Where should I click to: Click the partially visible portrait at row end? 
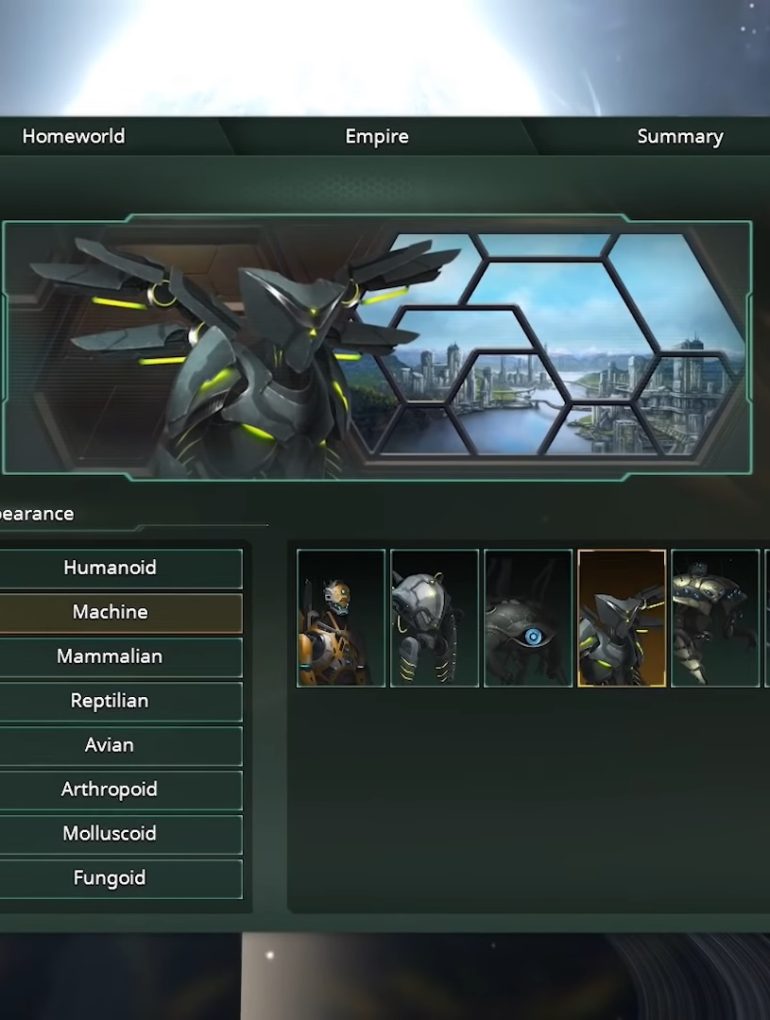click(x=767, y=618)
